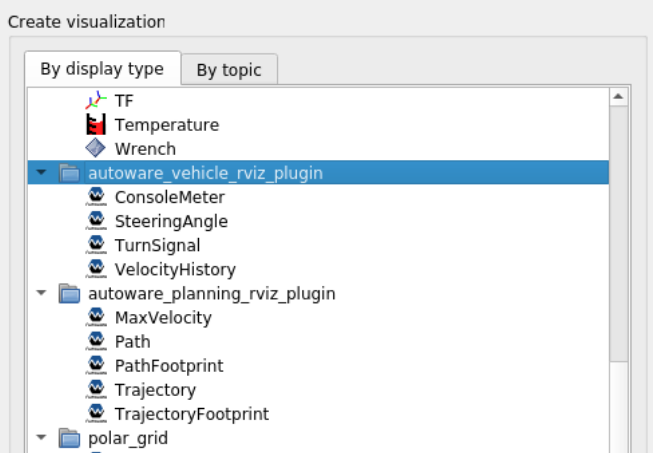This screenshot has height=453, width=653.
Task: Click the TF axes icon
Action: point(95,101)
